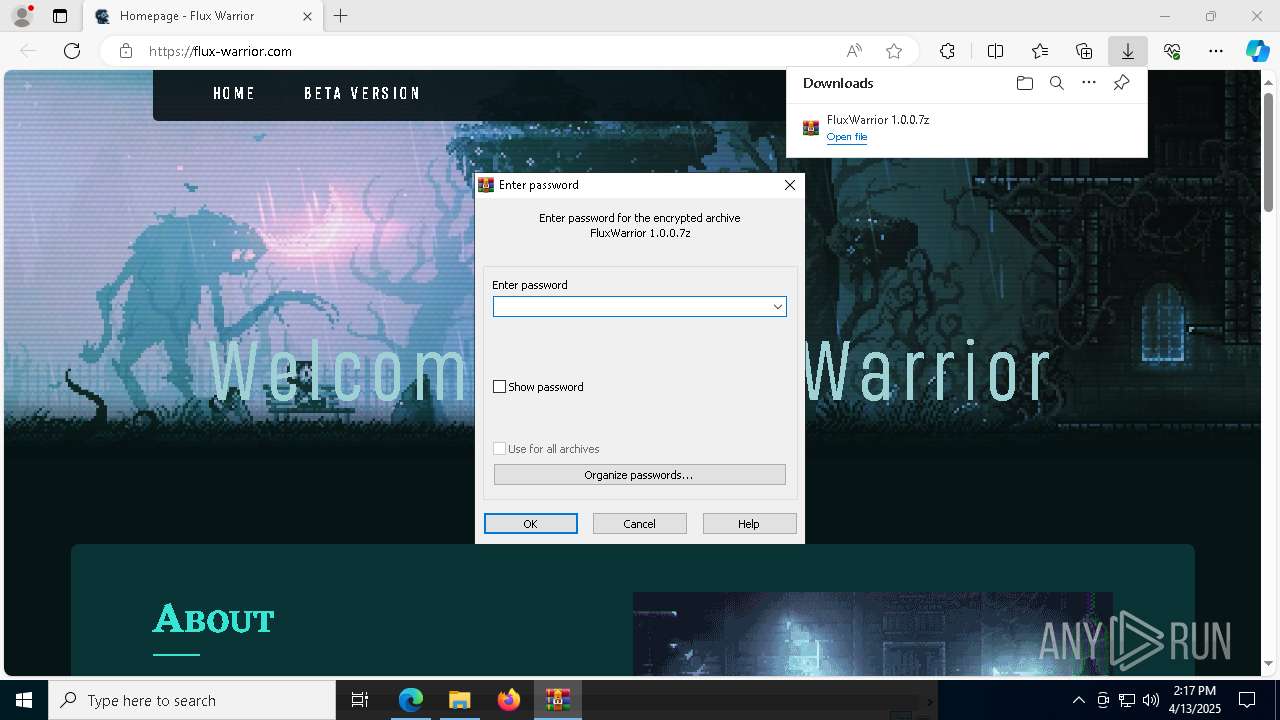This screenshot has width=1280, height=720.
Task: Open the clock showing 2:17 PM
Action: [1195, 700]
